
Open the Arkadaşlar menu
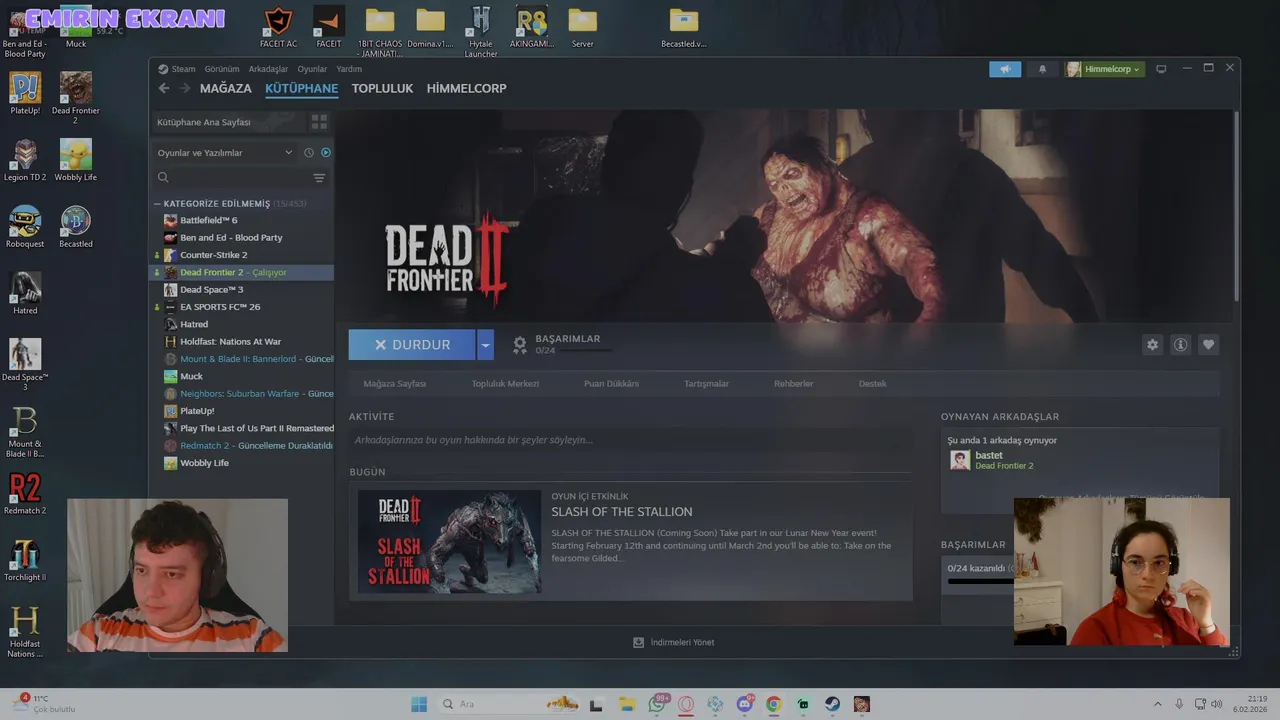tap(268, 69)
